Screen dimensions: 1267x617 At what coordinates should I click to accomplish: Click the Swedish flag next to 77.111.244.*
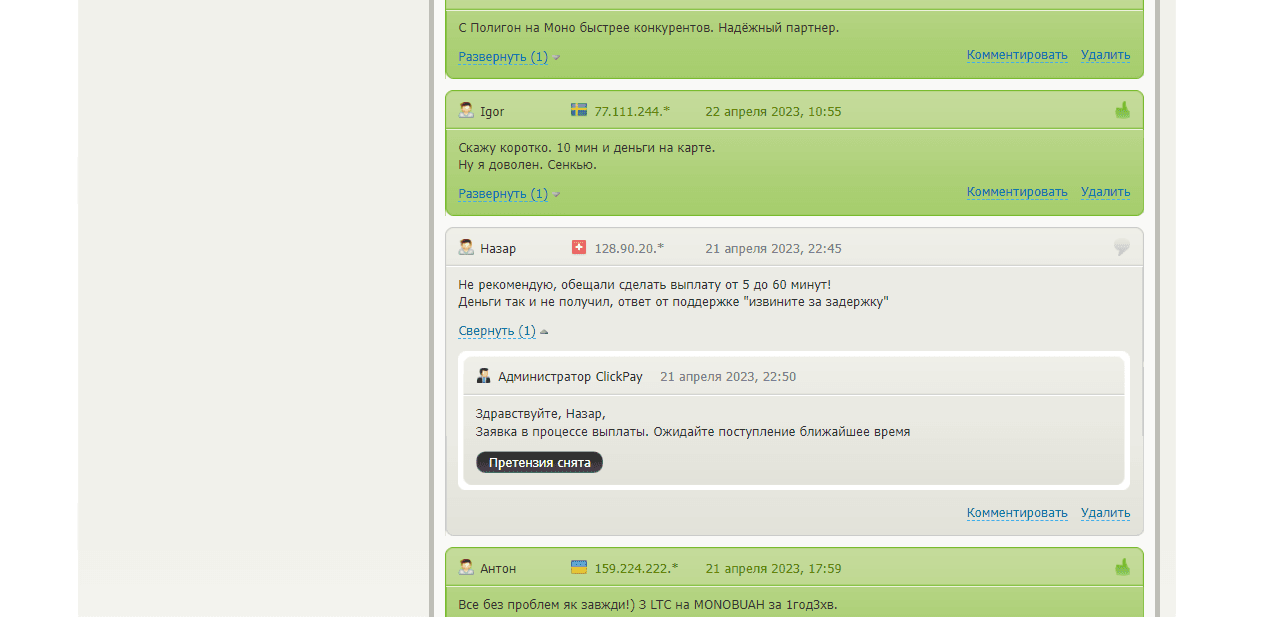coord(579,110)
